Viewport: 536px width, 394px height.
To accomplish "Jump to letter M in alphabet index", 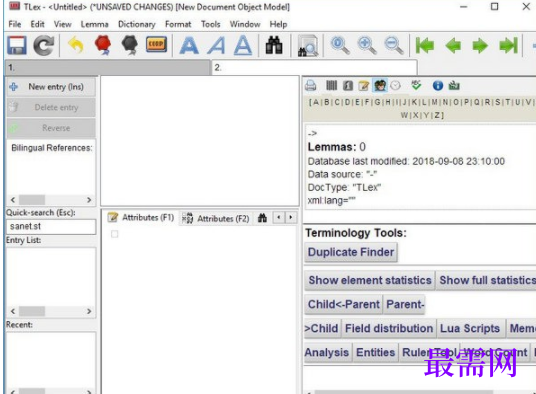I will (434, 102).
